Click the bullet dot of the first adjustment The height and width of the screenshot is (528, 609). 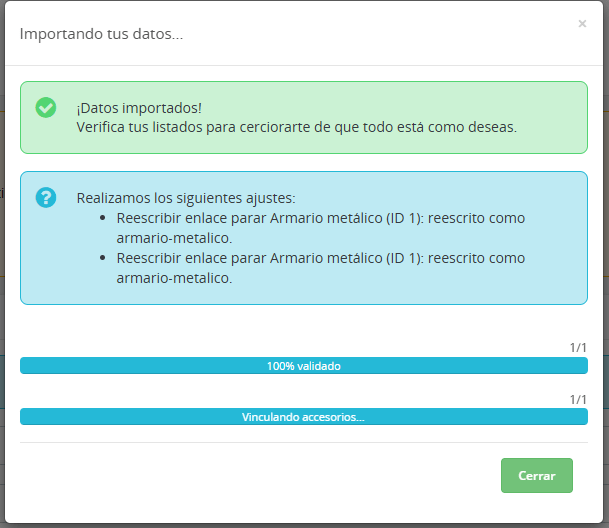tap(106, 218)
